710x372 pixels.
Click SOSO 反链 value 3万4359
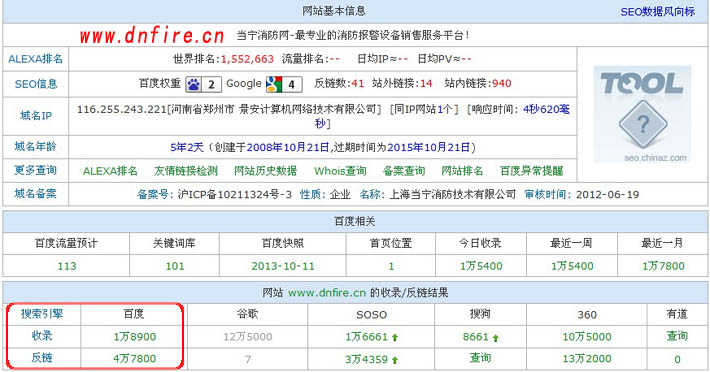coord(366,359)
